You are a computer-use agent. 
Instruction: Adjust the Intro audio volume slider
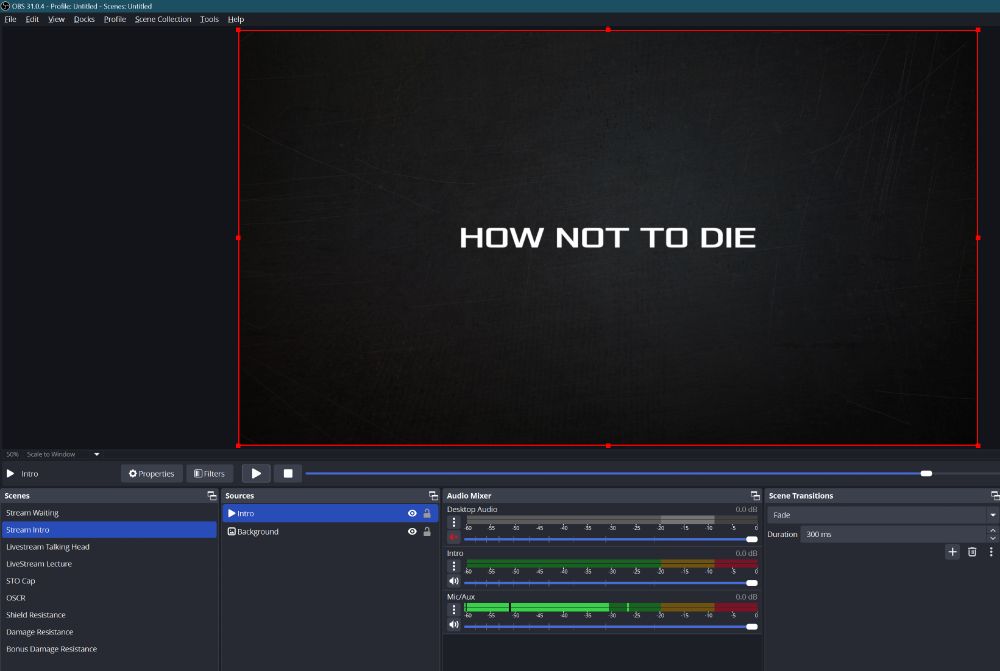[611, 583]
